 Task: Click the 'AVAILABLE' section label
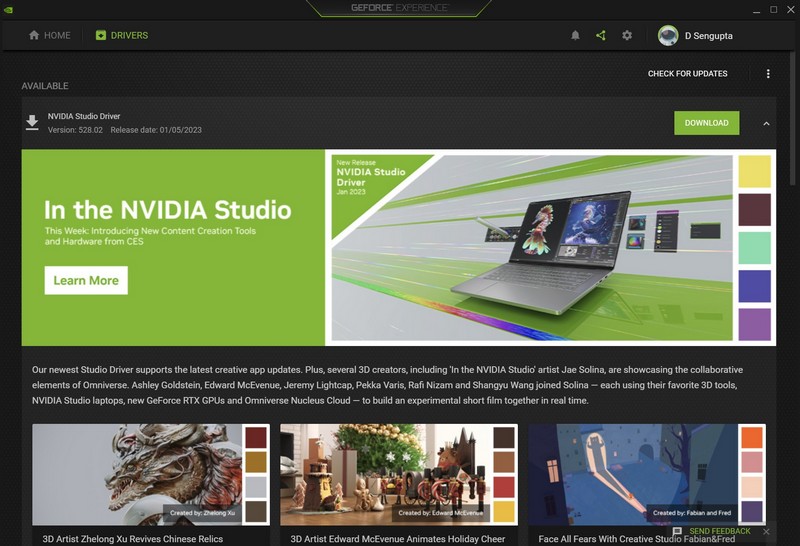45,86
